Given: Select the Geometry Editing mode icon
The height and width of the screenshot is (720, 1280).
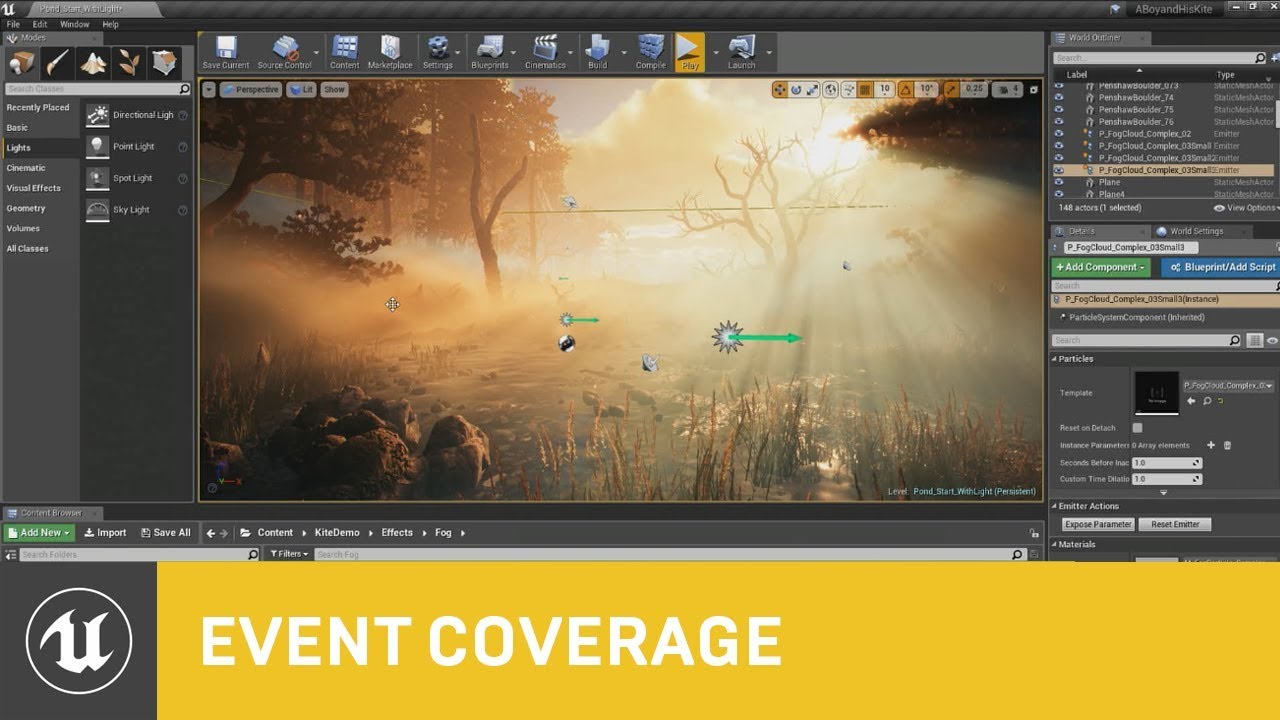Looking at the screenshot, I should click(x=165, y=63).
